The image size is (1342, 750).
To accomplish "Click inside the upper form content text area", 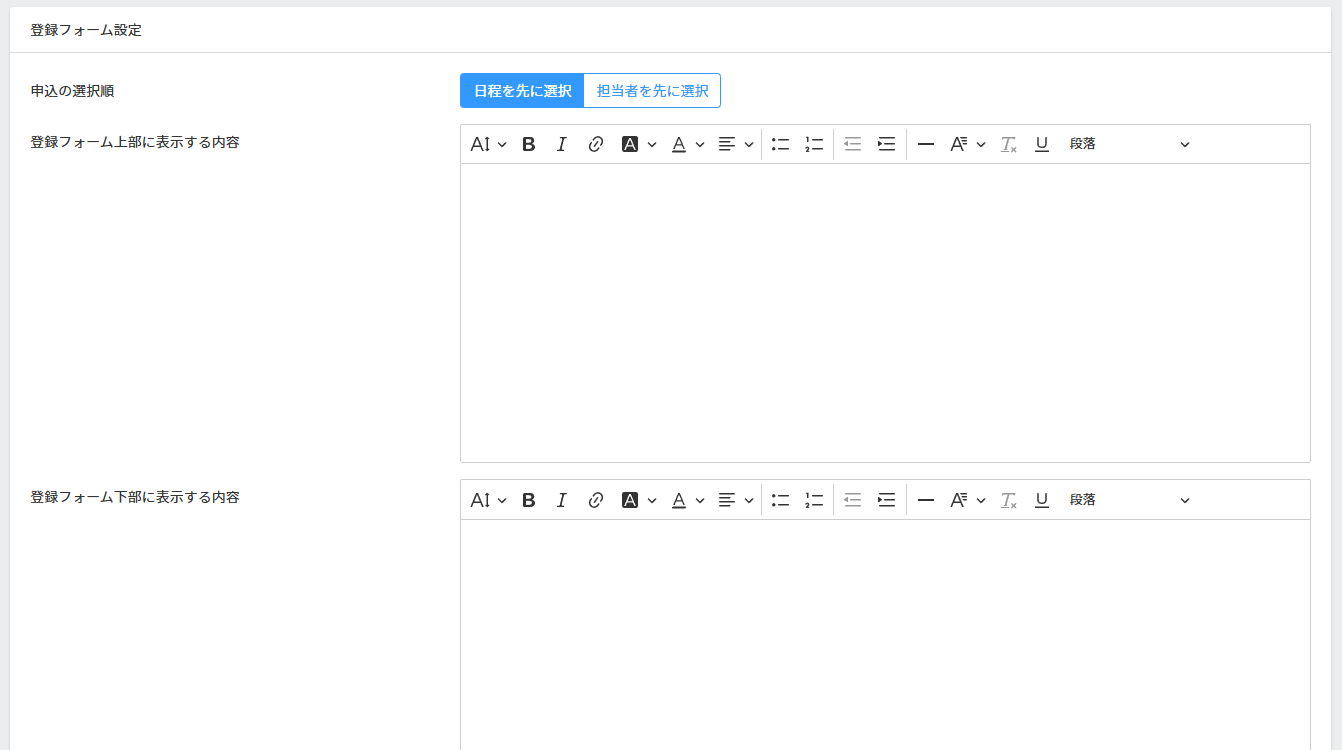I will tap(885, 312).
